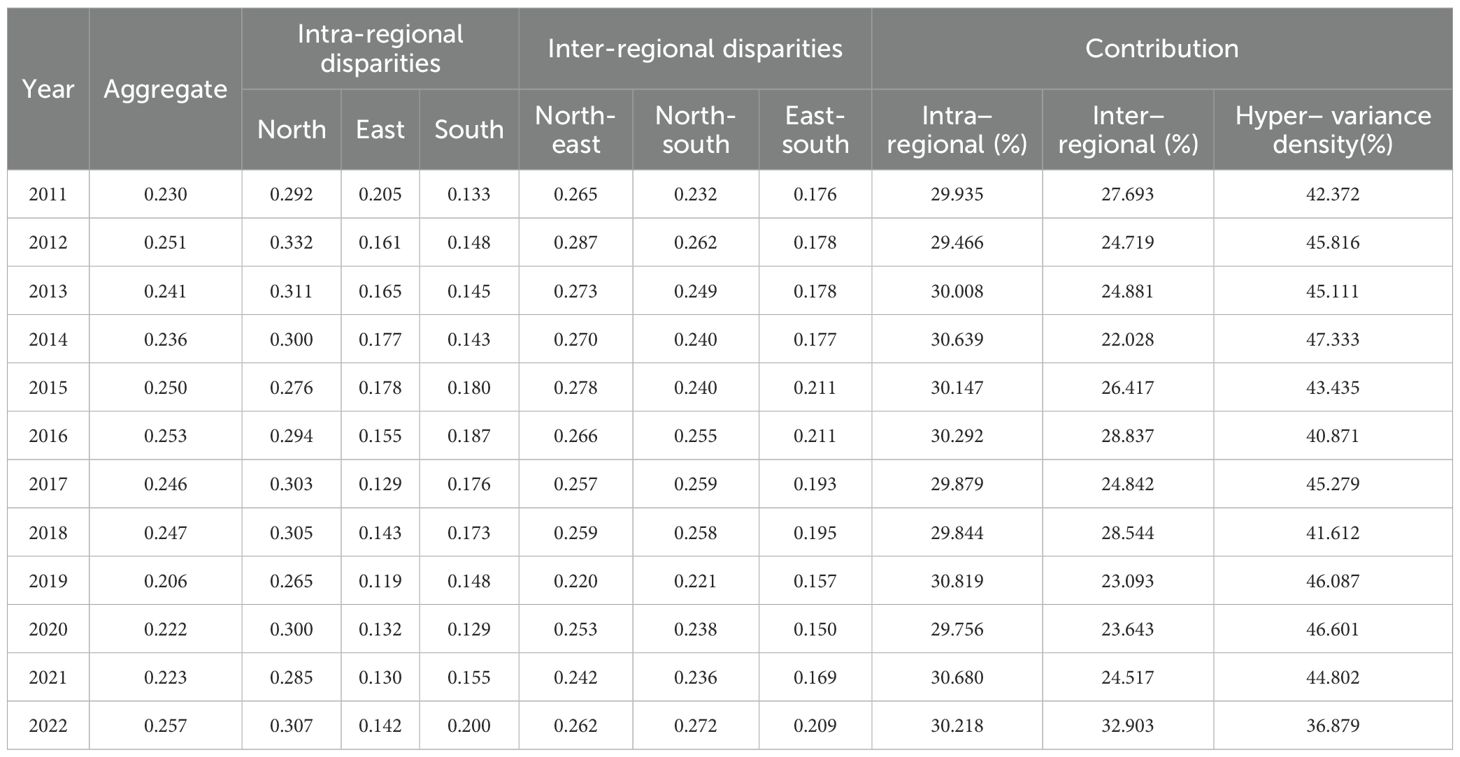Select the Inter-regional (%) column header
The image size is (1460, 757).
point(1128,129)
